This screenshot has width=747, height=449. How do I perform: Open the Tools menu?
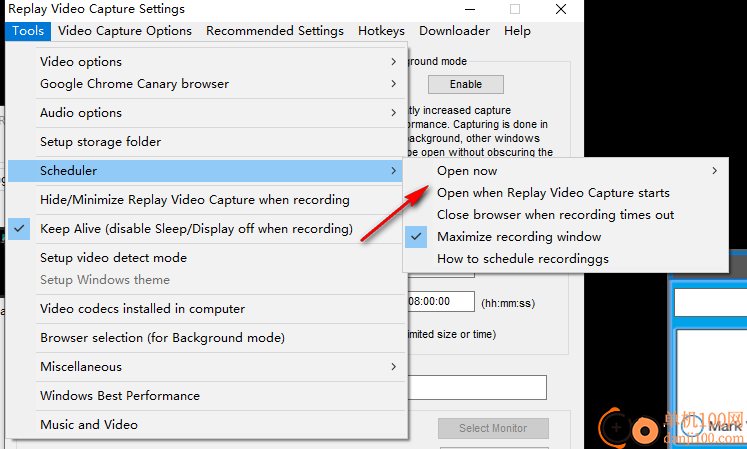point(28,31)
